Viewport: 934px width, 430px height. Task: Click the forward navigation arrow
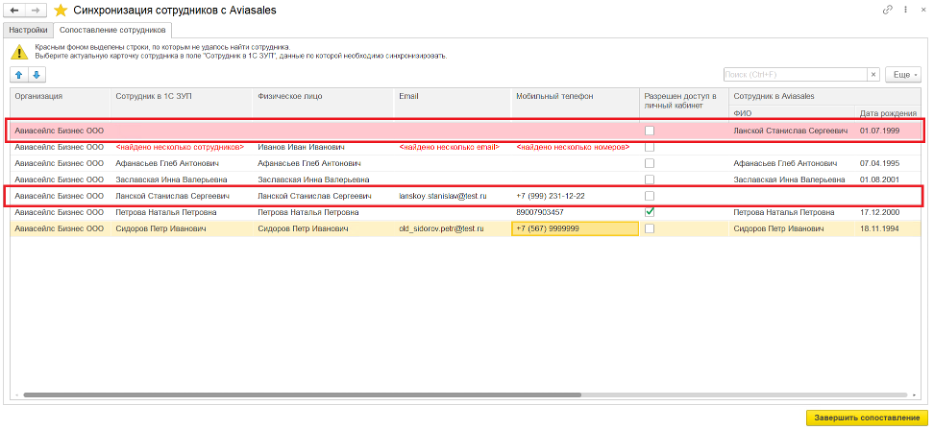pyautogui.click(x=35, y=10)
